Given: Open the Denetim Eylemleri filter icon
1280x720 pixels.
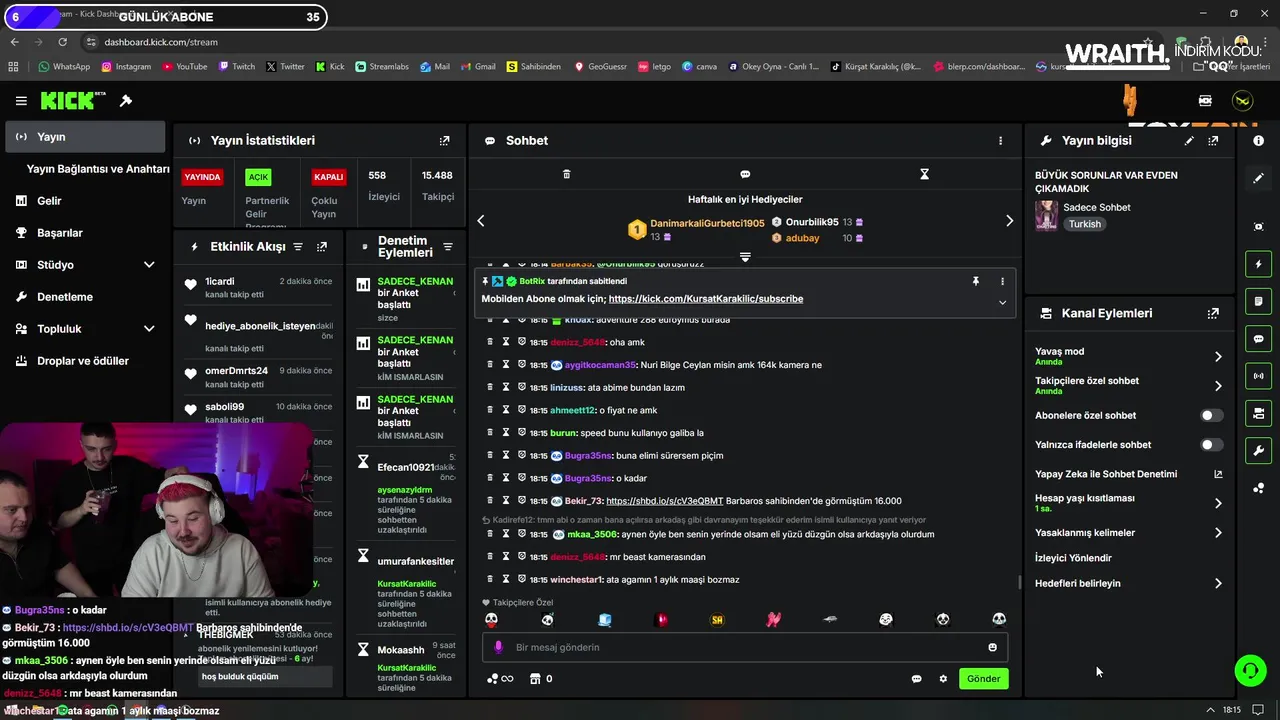Looking at the screenshot, I should pyautogui.click(x=448, y=247).
